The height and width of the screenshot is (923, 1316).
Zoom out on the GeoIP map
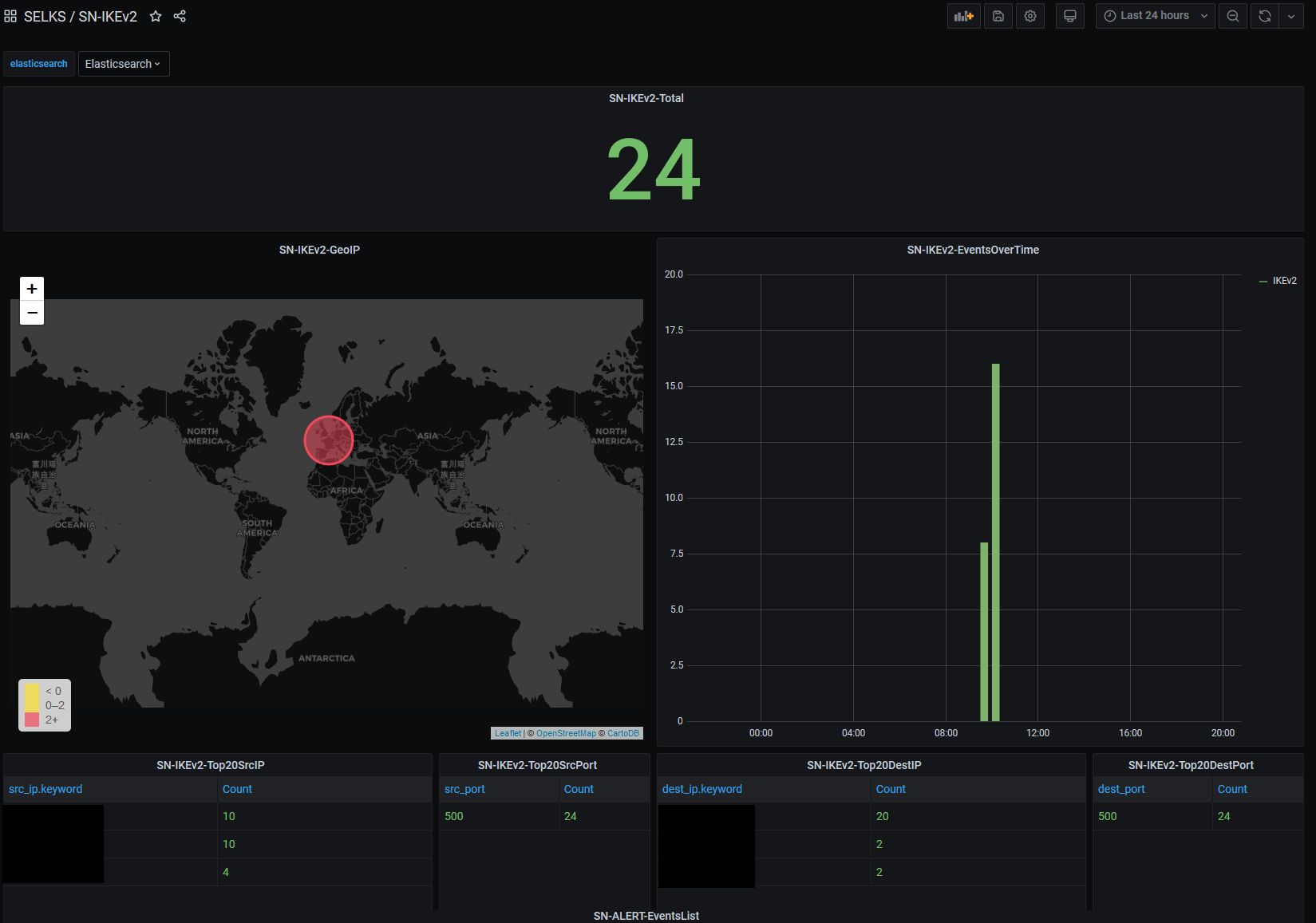point(32,313)
